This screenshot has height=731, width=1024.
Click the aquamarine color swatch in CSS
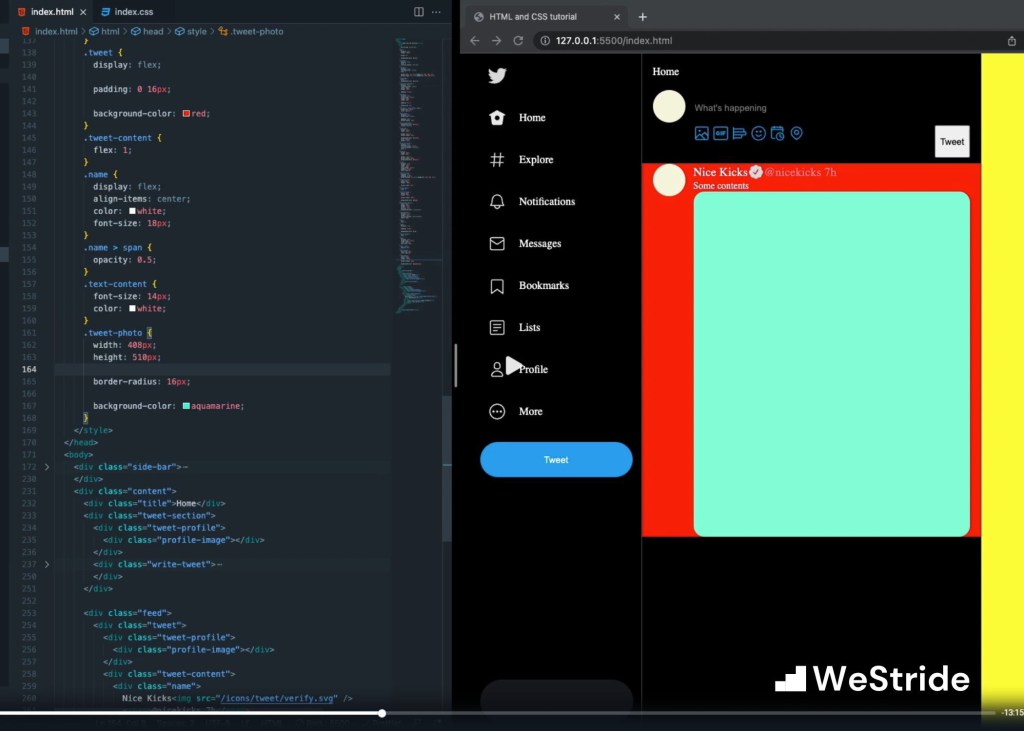point(186,406)
